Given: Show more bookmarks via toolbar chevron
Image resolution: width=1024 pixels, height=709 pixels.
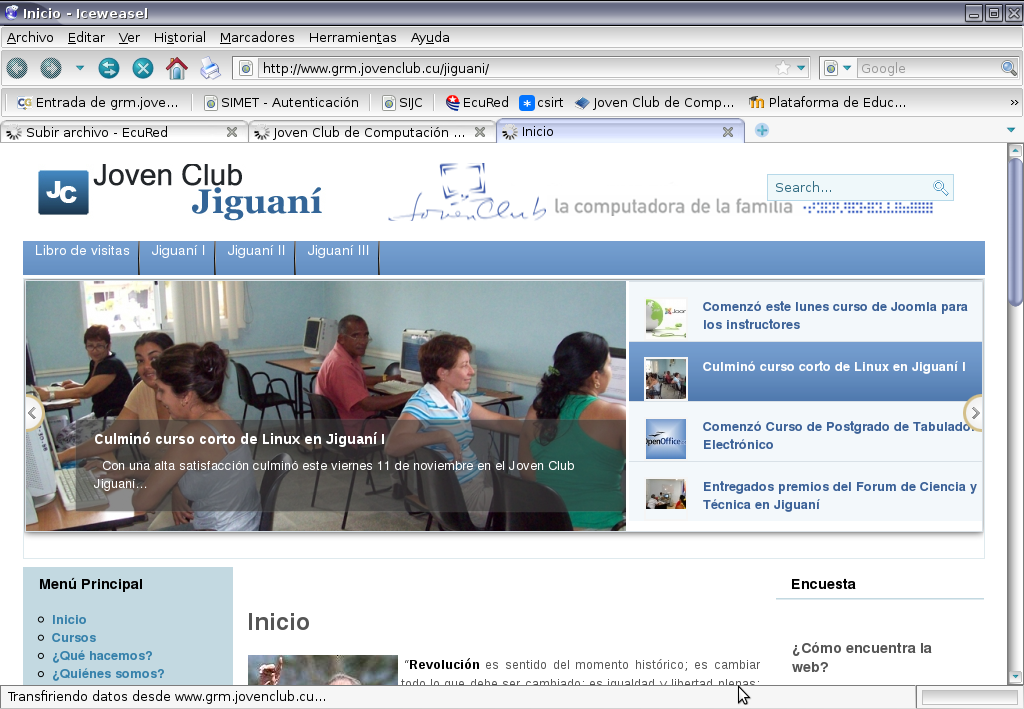Looking at the screenshot, I should (x=1014, y=102).
